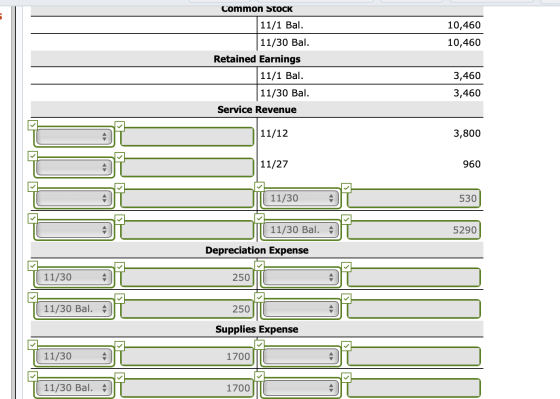Click empty debit amount field in Service Revenue 530 row
The height and width of the screenshot is (399, 560).
[187, 198]
